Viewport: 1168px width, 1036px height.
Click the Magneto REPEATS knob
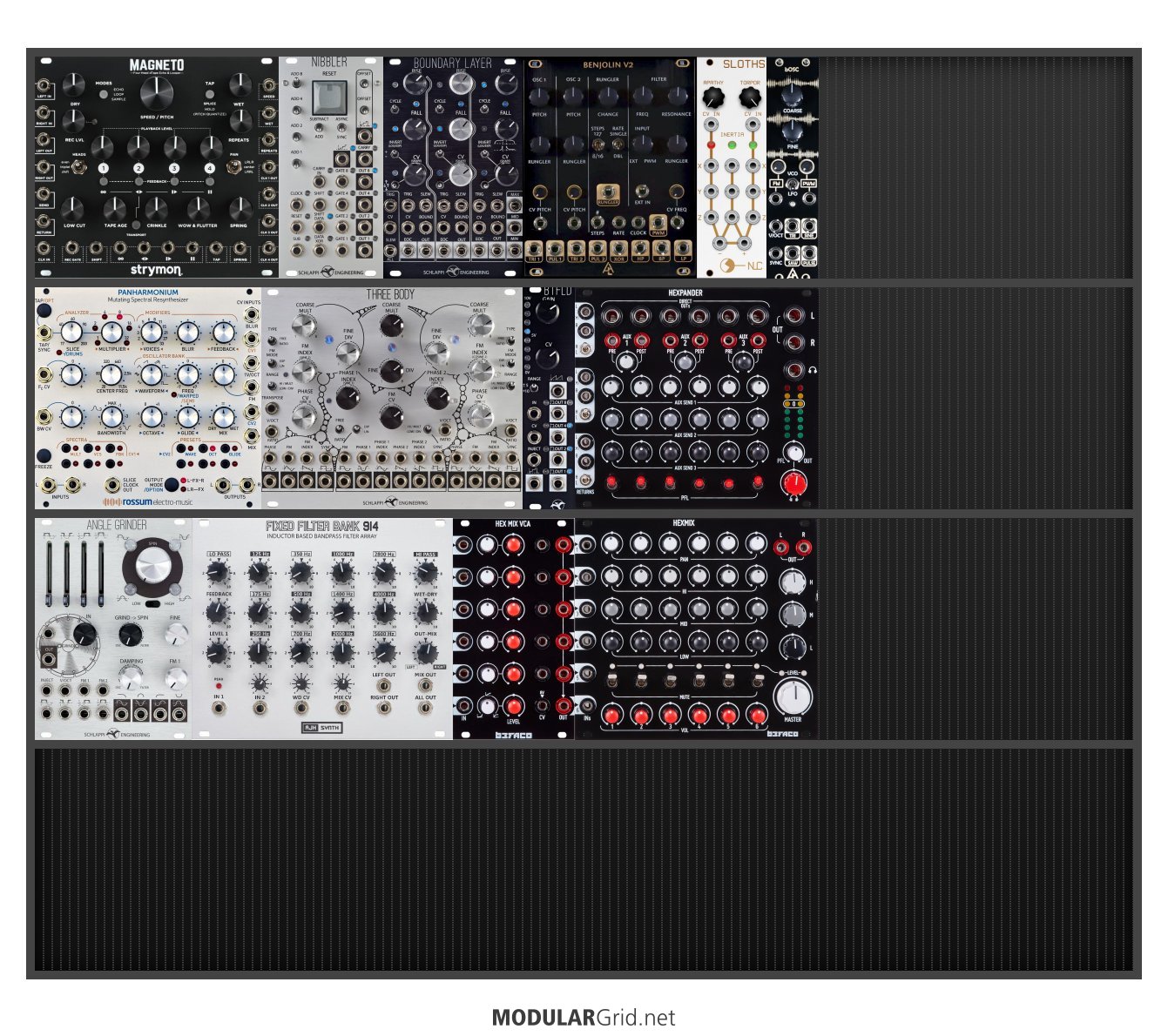click(240, 122)
